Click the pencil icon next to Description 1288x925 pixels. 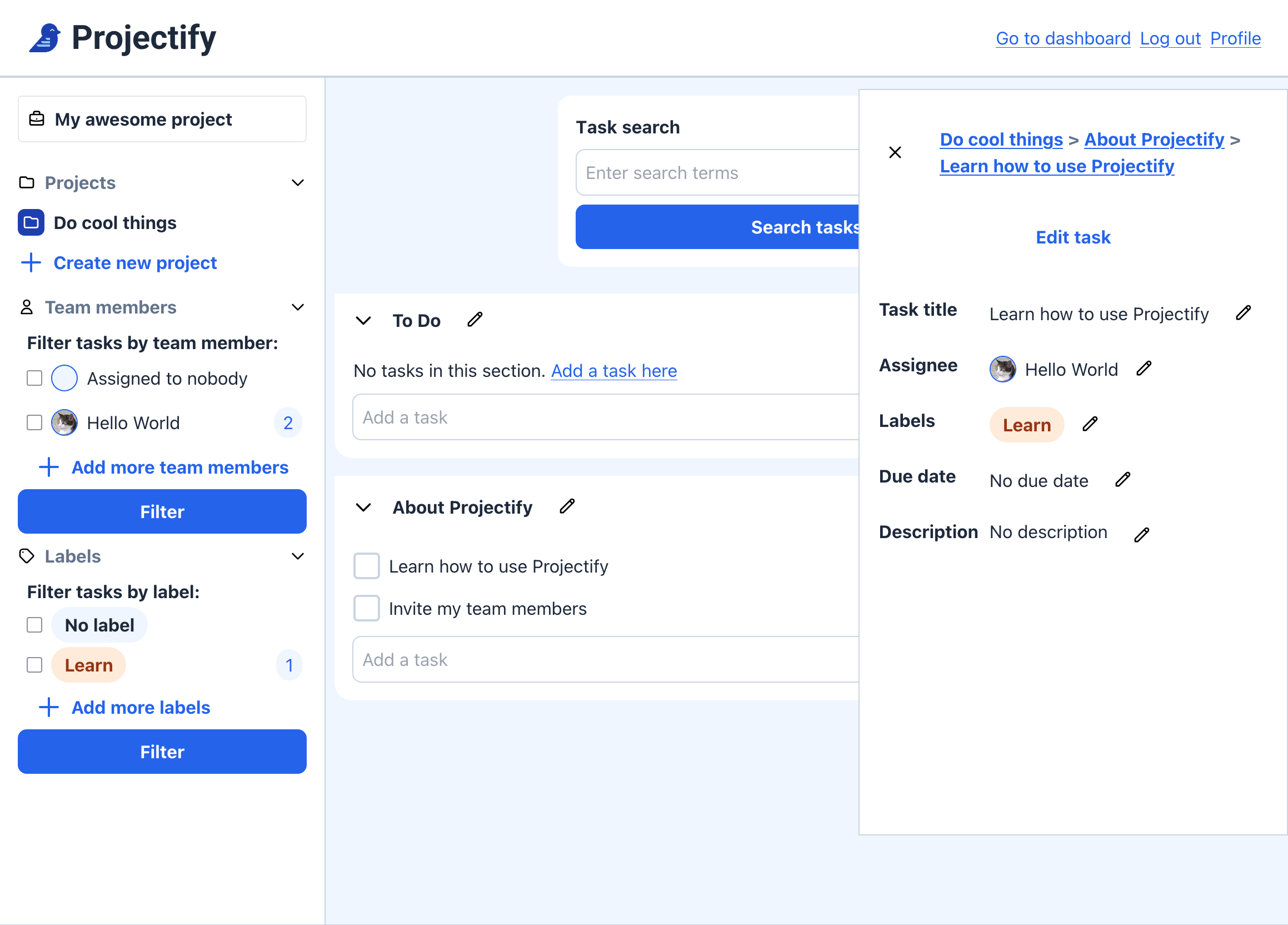pos(1141,535)
